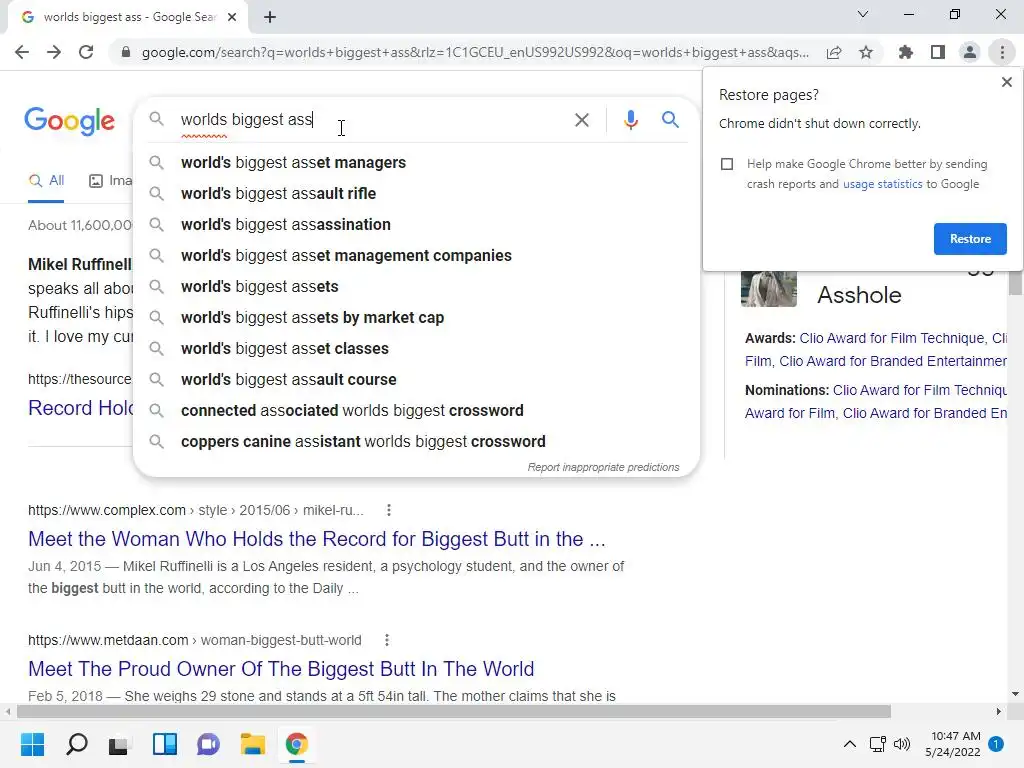Click the horizontal scrollbar at the bottom
This screenshot has height=768, width=1024.
click(454, 711)
